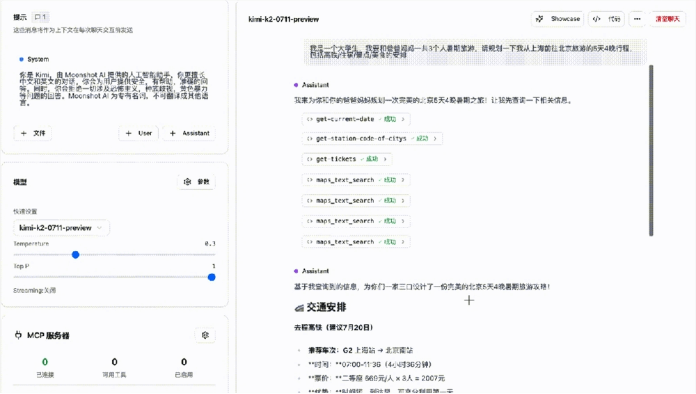Adjust the Temperature slider handle
This screenshot has width=696, height=394.
coord(75,255)
